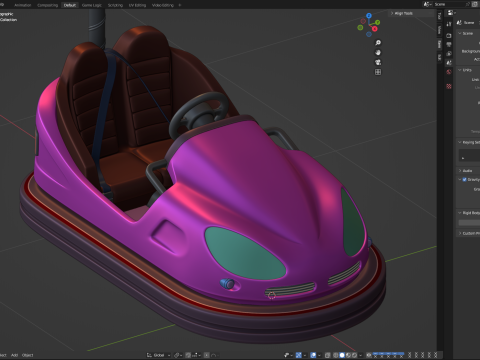Image resolution: width=480 pixels, height=360 pixels.
Task: Open the Add menu in viewport header
Action: 14,355
